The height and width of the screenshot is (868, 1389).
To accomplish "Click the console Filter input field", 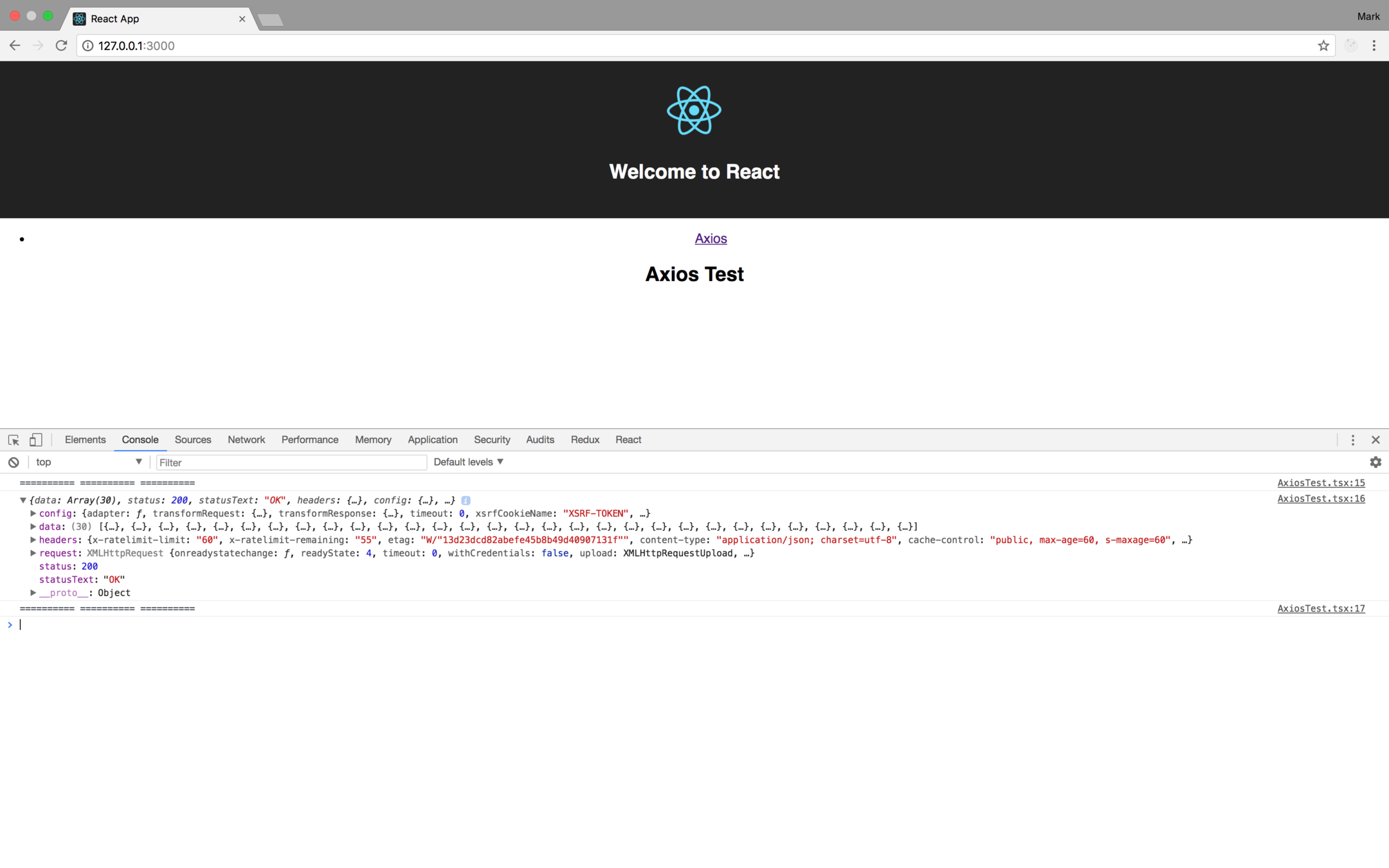I will pos(291,462).
